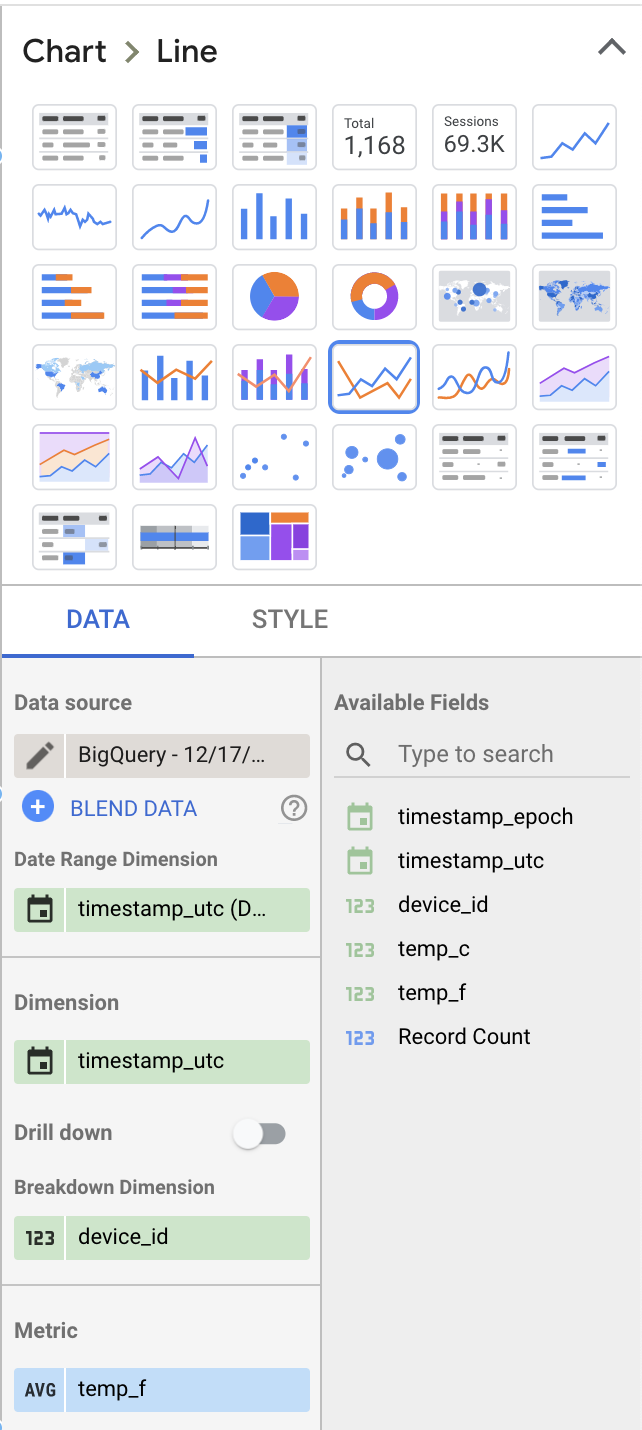
Task: Select the horizontal bar chart icon
Action: click(574, 217)
